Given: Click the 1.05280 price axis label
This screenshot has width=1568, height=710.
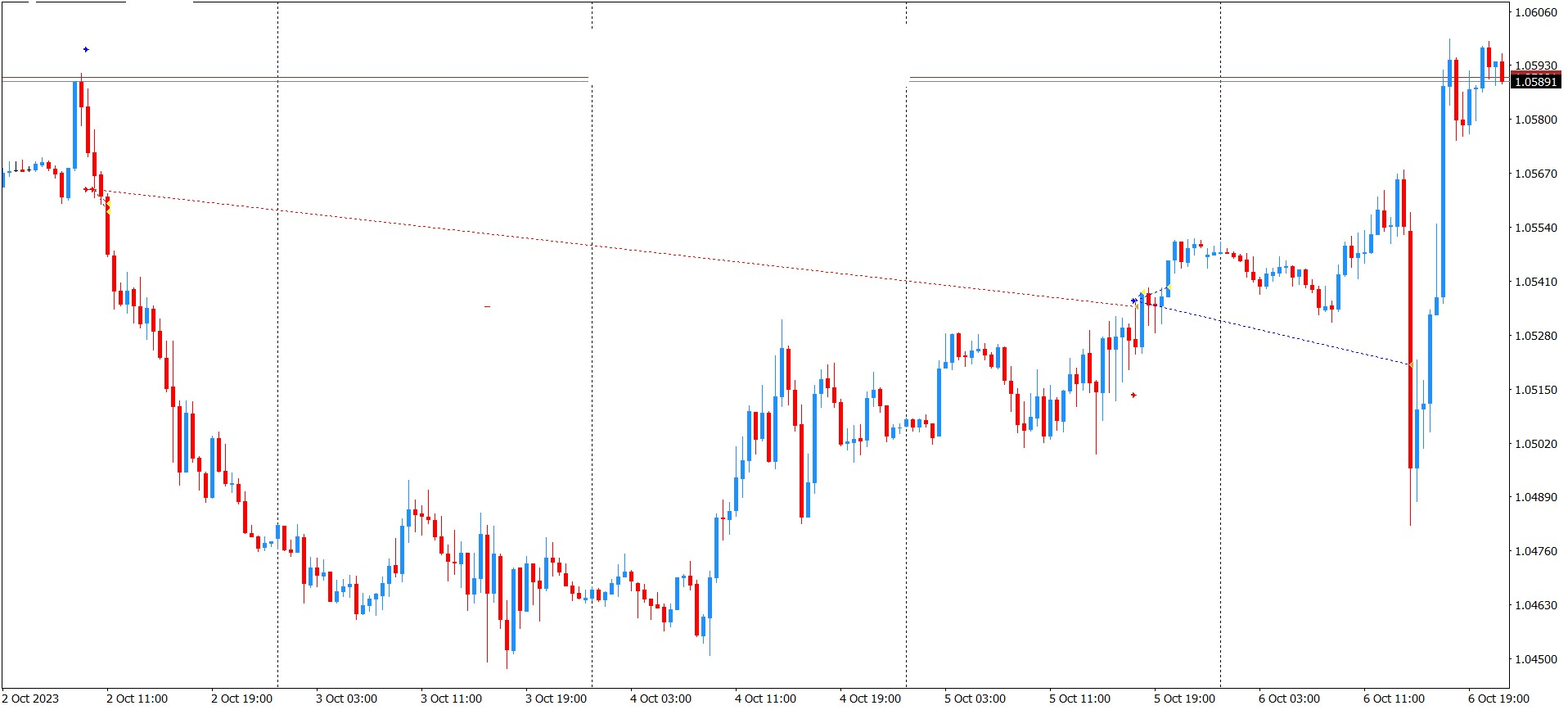Looking at the screenshot, I should coord(1536,336).
